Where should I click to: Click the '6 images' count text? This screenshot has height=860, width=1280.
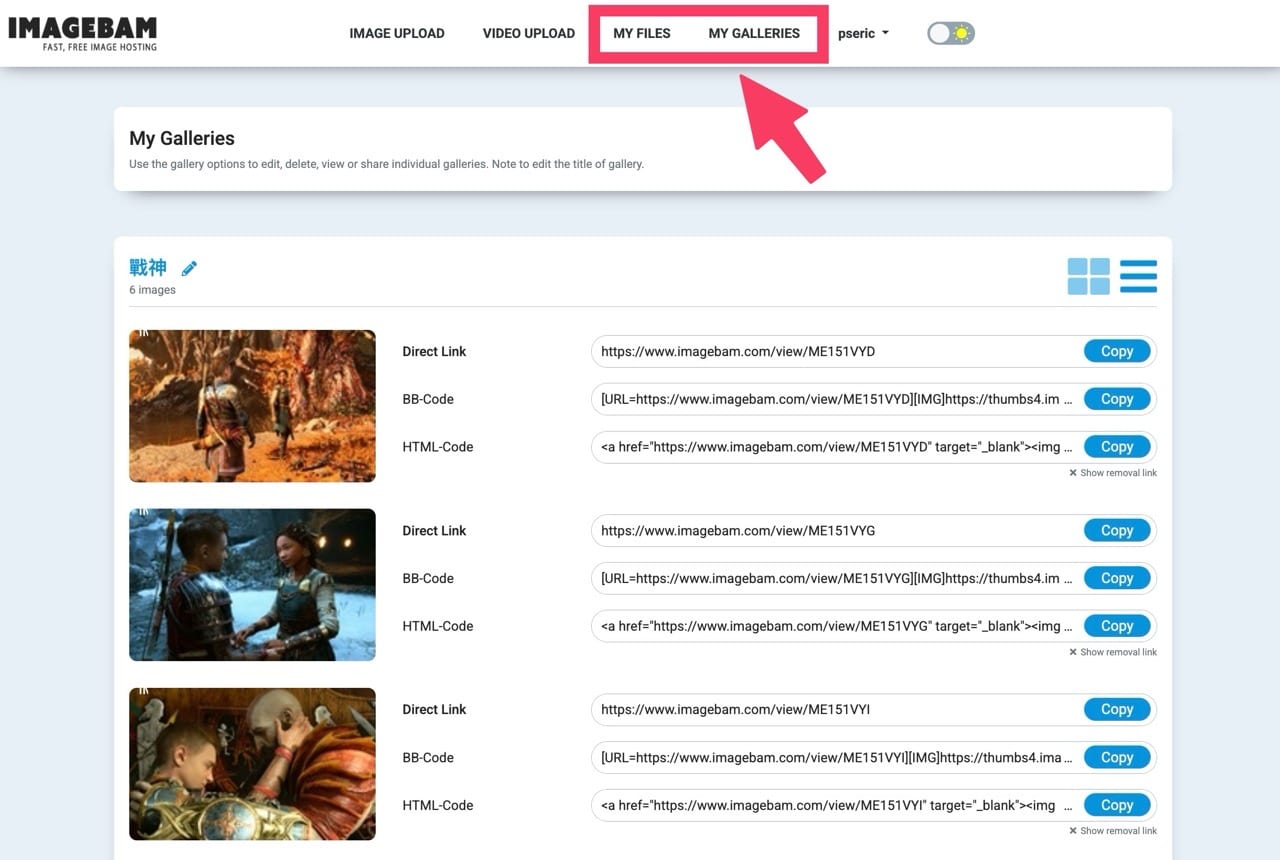point(152,290)
